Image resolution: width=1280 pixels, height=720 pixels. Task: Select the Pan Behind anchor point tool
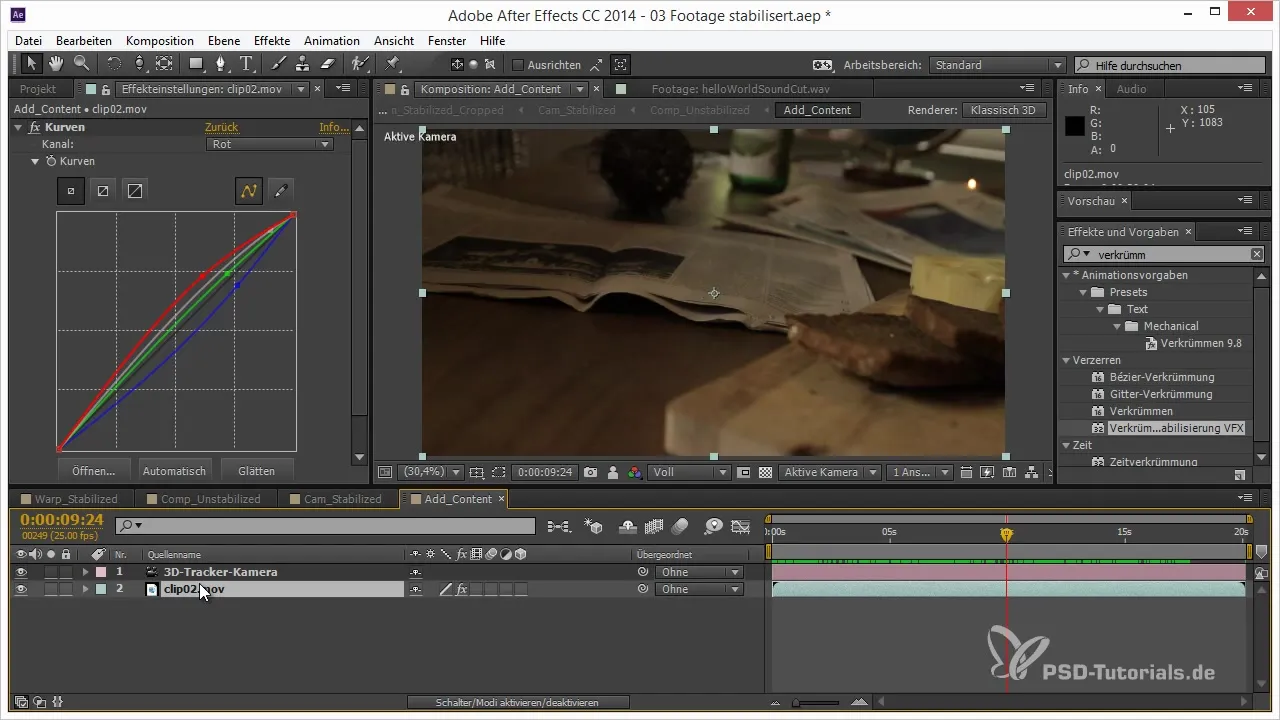(x=164, y=64)
